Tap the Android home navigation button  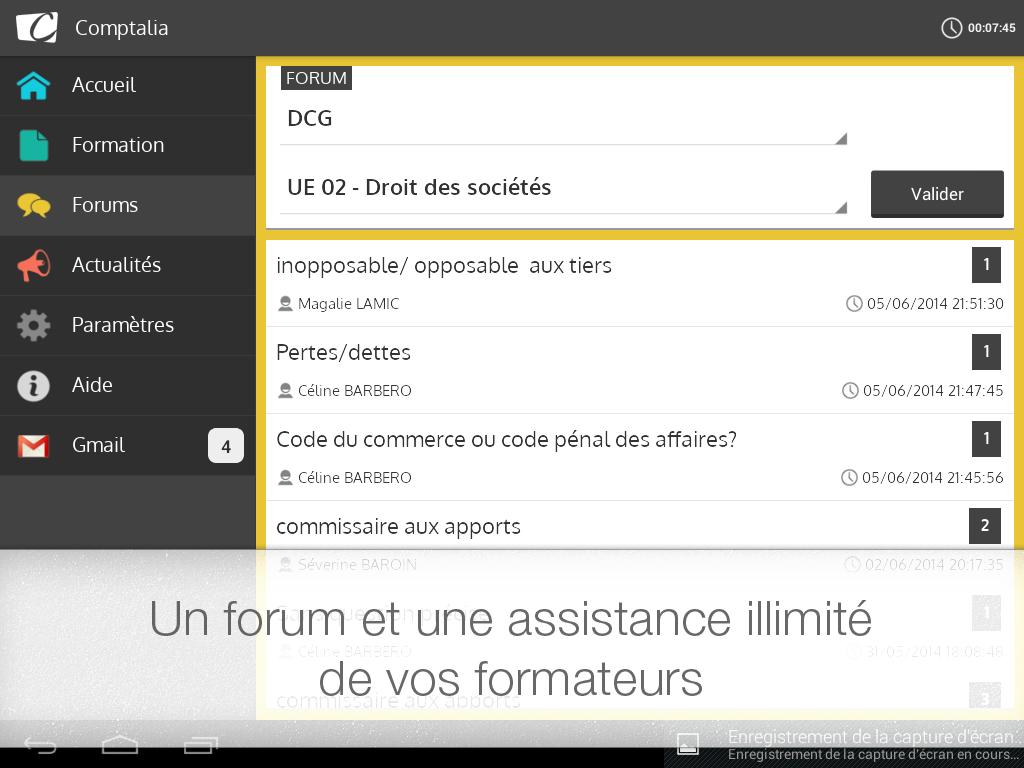click(120, 745)
